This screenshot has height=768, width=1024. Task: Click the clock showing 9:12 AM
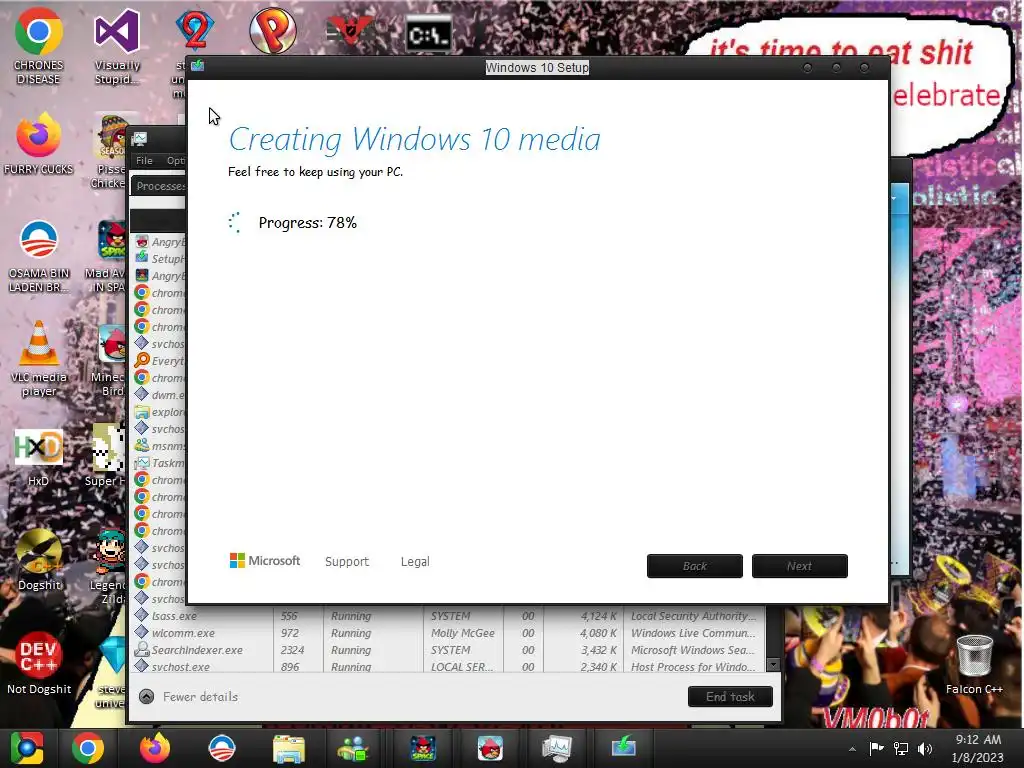coord(978,739)
